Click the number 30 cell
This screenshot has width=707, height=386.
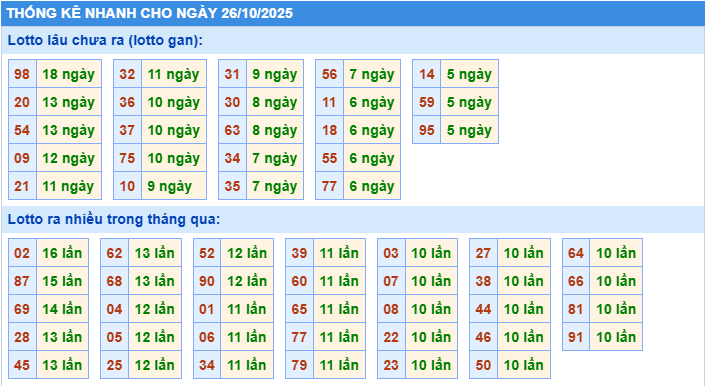click(x=232, y=102)
